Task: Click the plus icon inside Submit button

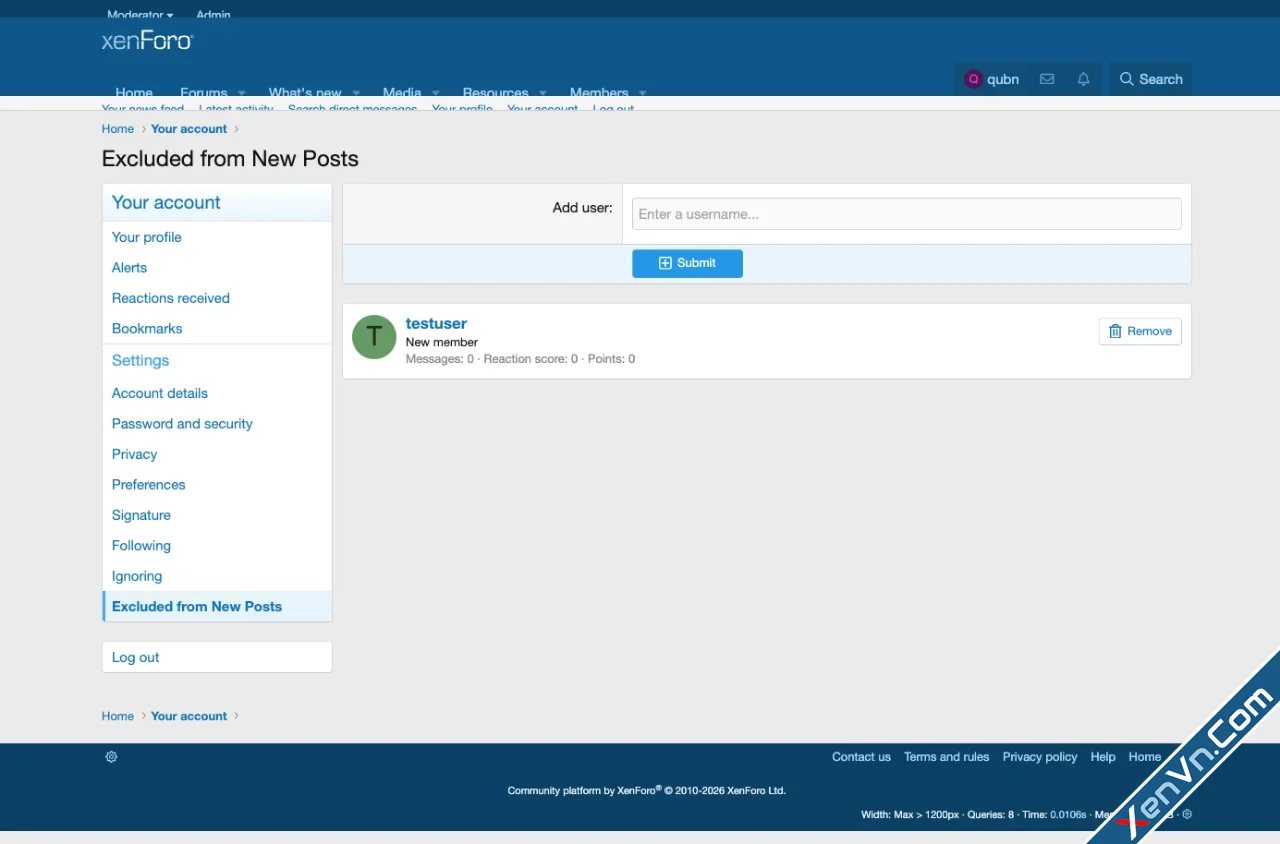Action: (664, 263)
